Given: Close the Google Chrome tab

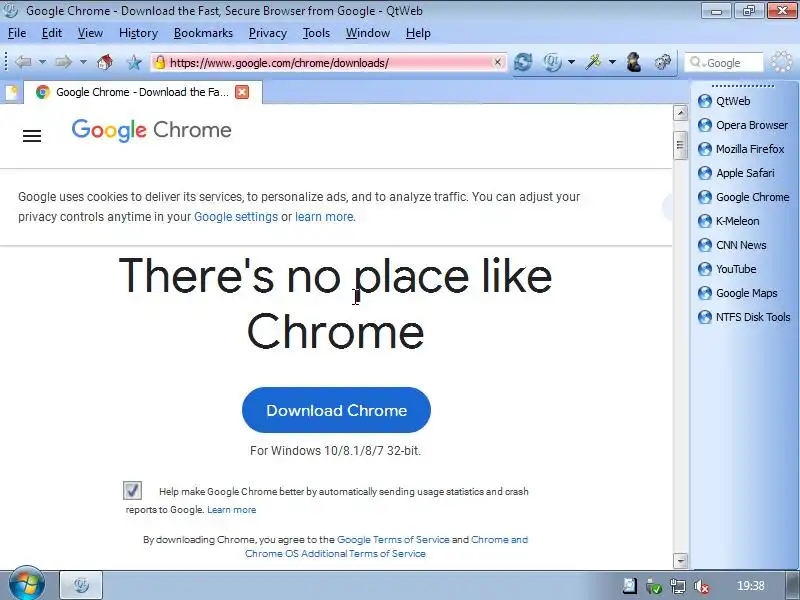Looking at the screenshot, I should coord(242,92).
